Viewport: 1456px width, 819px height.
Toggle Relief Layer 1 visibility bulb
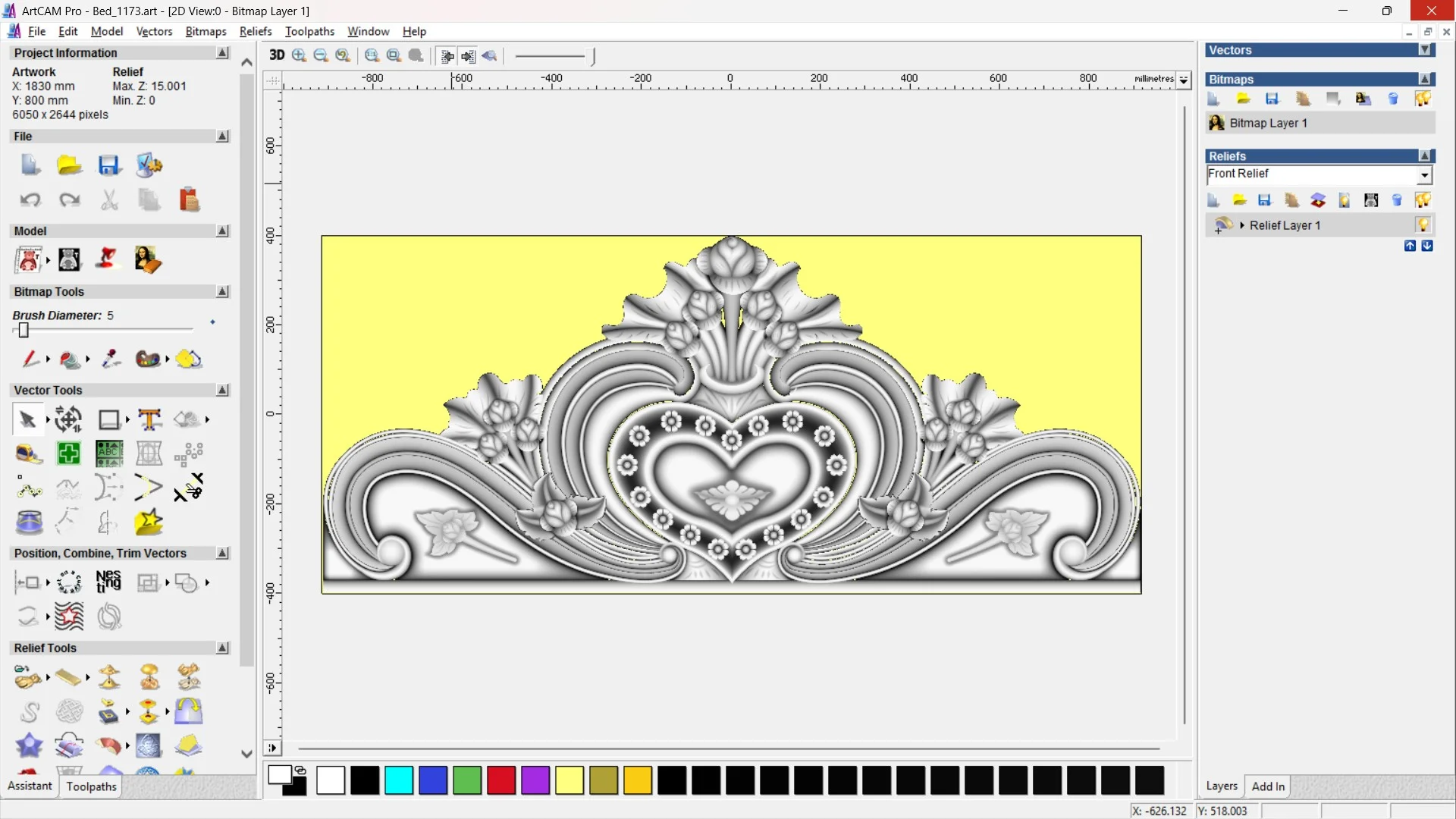click(x=1423, y=225)
